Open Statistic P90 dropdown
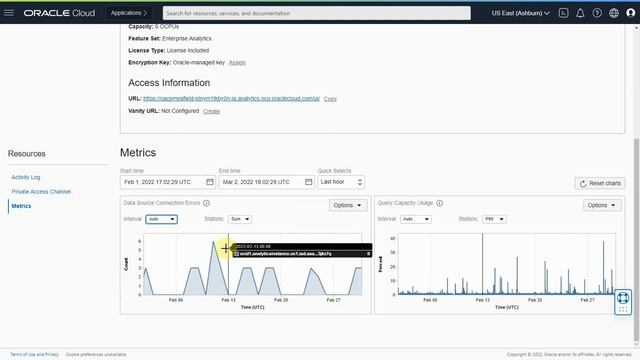The width and height of the screenshot is (640, 360). coord(494,219)
